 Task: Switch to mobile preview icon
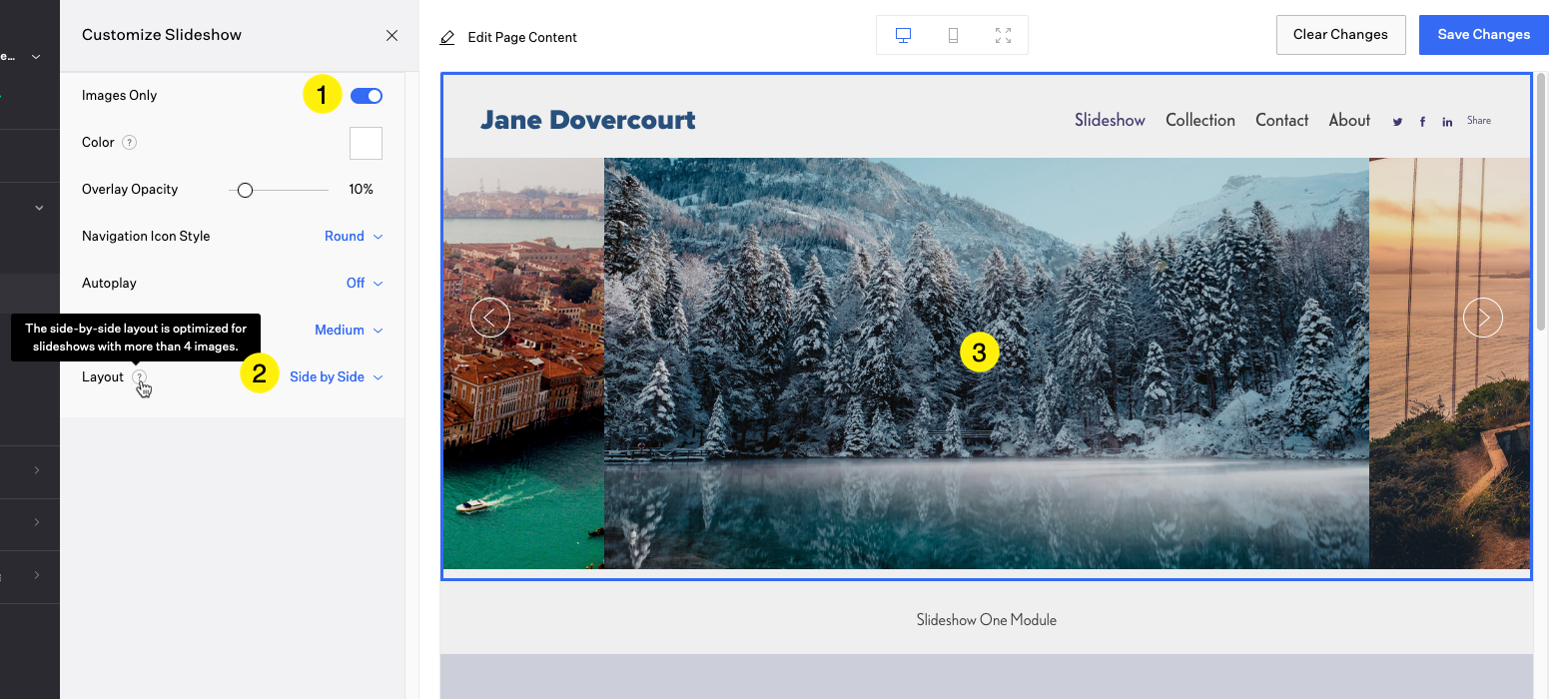coord(953,36)
